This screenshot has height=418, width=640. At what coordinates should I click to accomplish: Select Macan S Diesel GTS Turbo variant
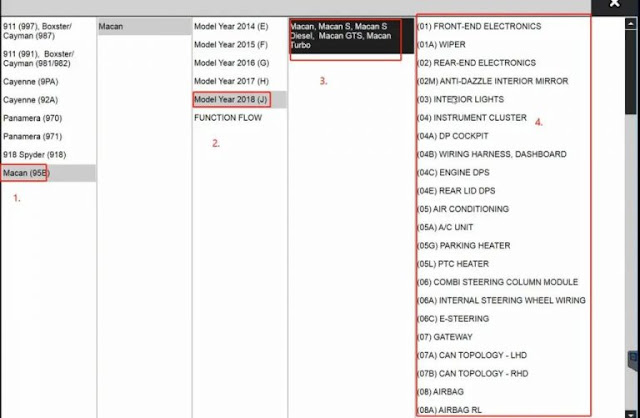[351, 36]
